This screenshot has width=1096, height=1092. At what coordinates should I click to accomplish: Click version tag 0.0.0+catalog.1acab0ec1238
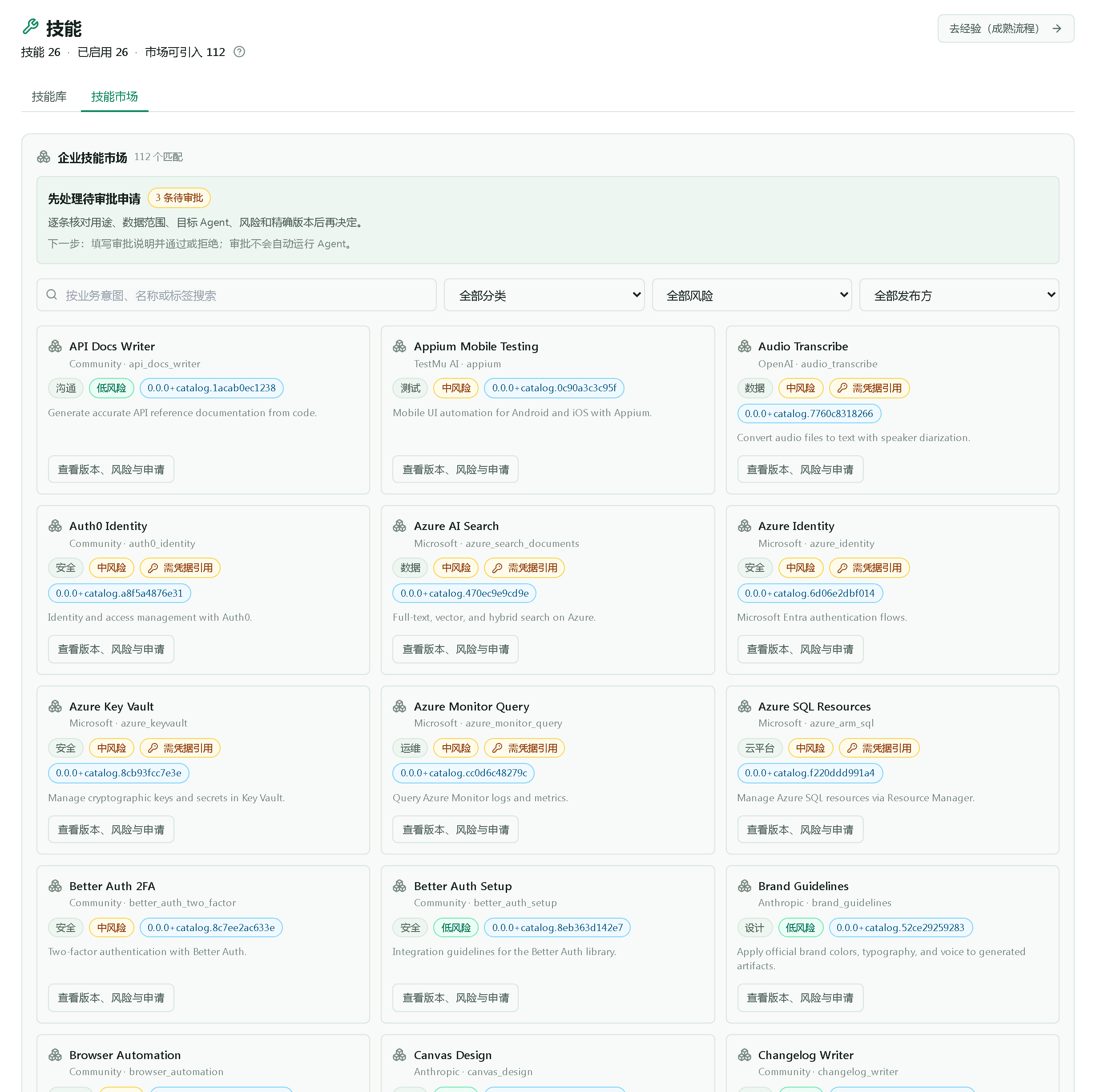[212, 388]
